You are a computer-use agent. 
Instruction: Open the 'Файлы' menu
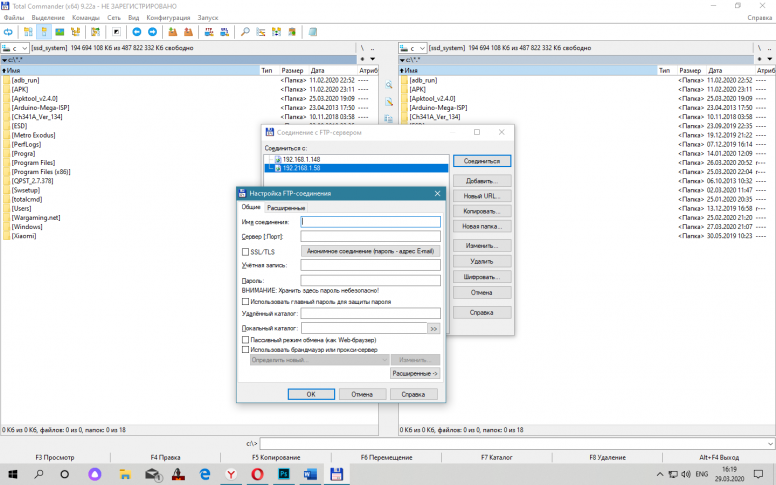pyautogui.click(x=13, y=17)
